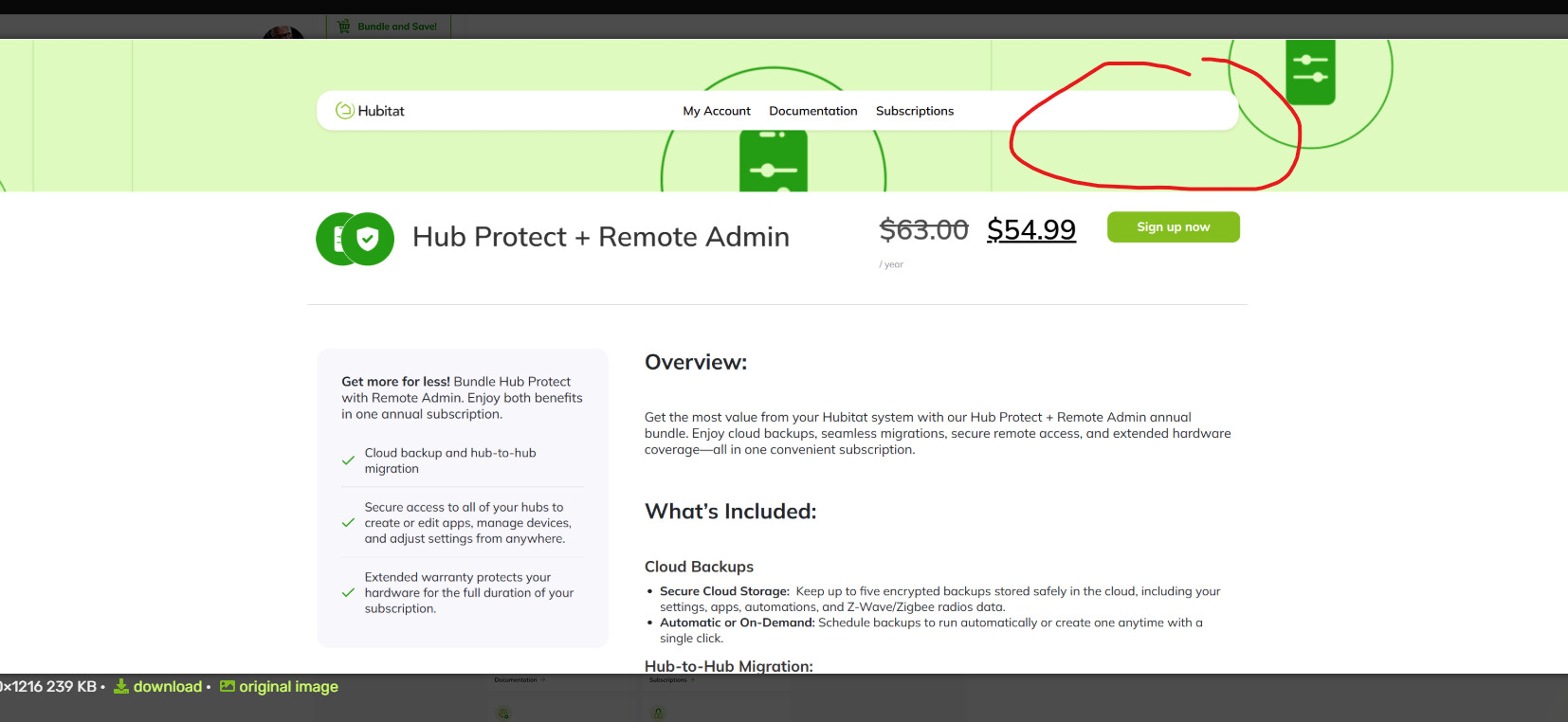Image resolution: width=1568 pixels, height=722 pixels.
Task: Click the dimmed Documentation arrow link at bottom
Action: click(x=518, y=680)
